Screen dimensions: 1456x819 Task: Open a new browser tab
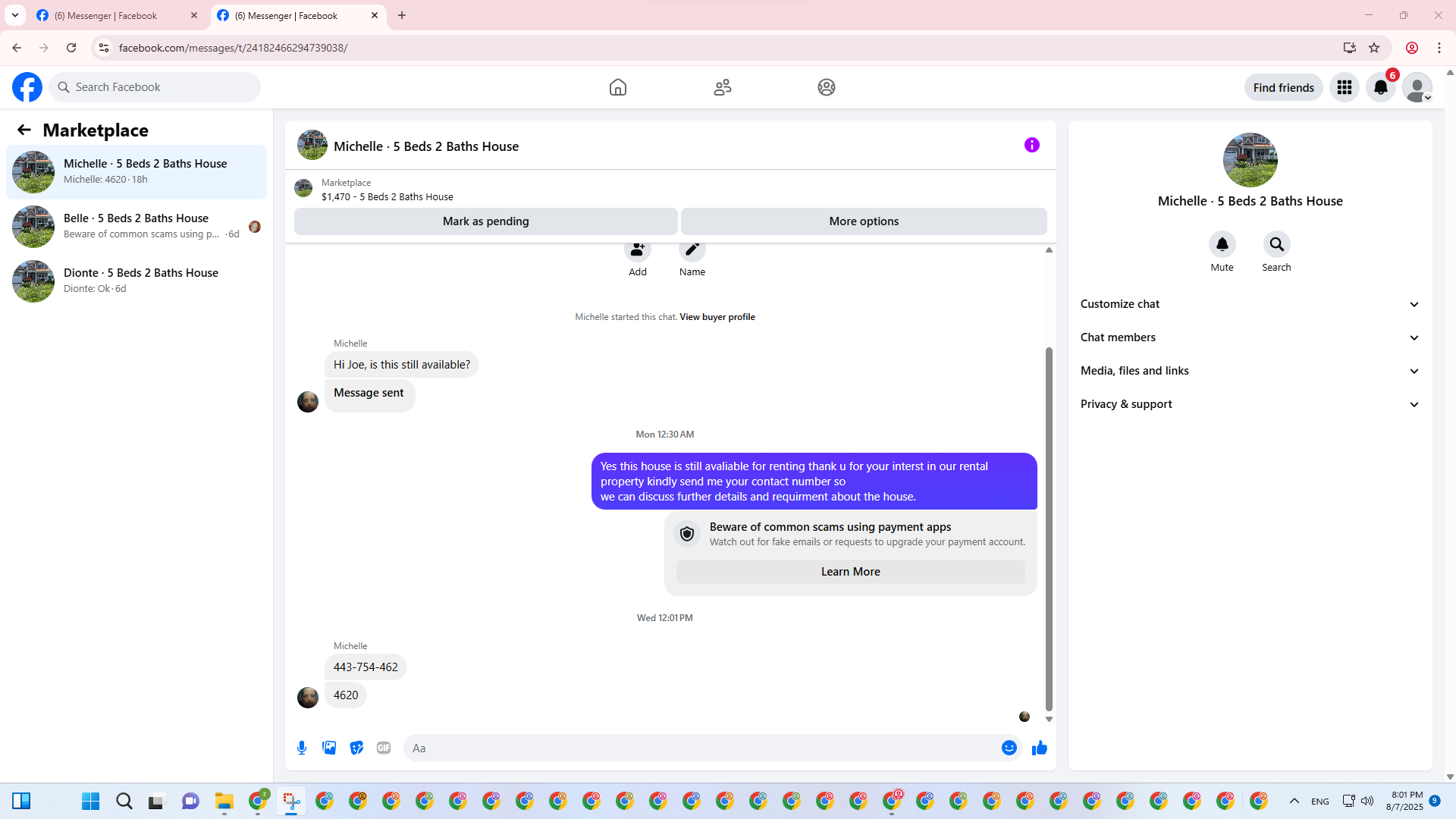tap(402, 15)
